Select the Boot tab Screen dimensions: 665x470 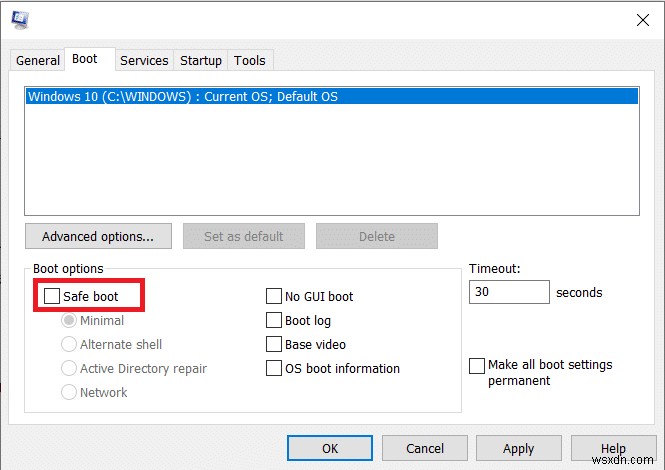[85, 59]
